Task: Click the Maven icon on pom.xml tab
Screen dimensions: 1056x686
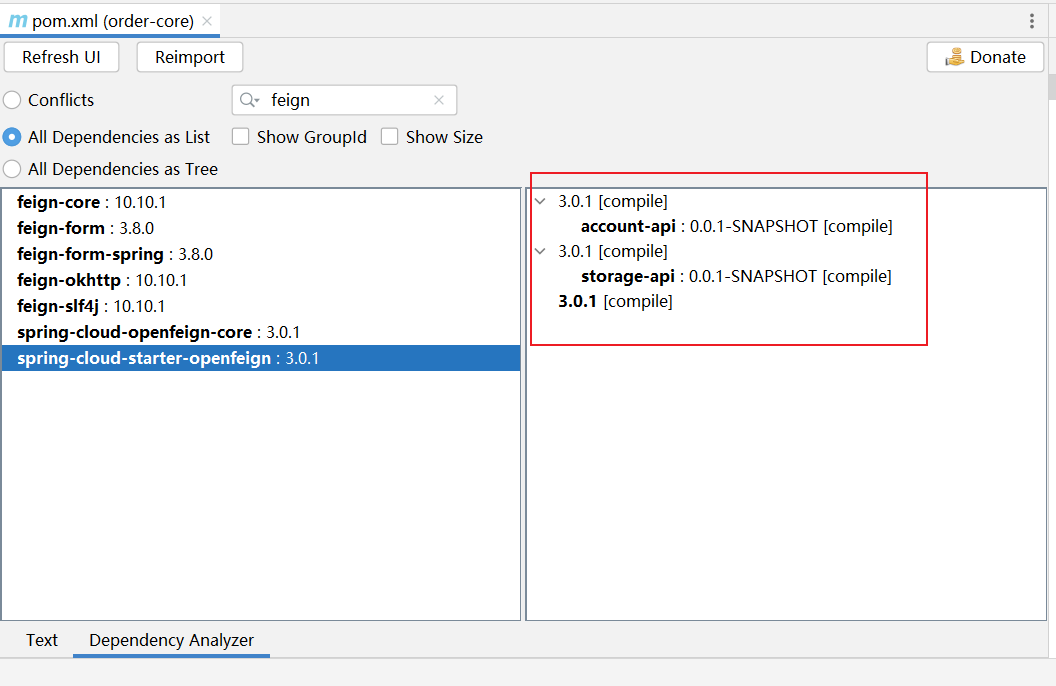Action: [18, 21]
